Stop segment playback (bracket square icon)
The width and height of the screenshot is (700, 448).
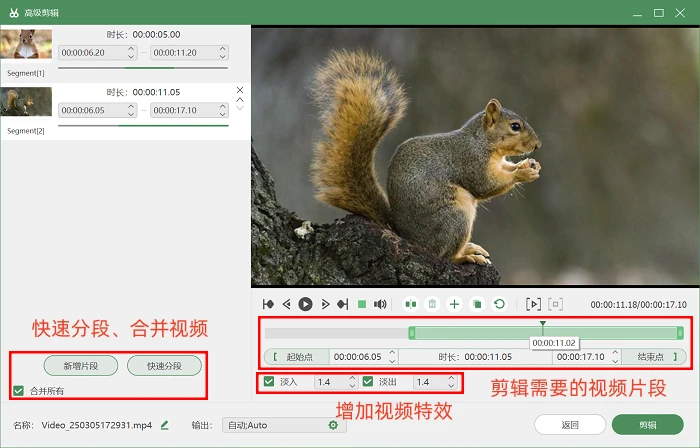tap(555, 304)
